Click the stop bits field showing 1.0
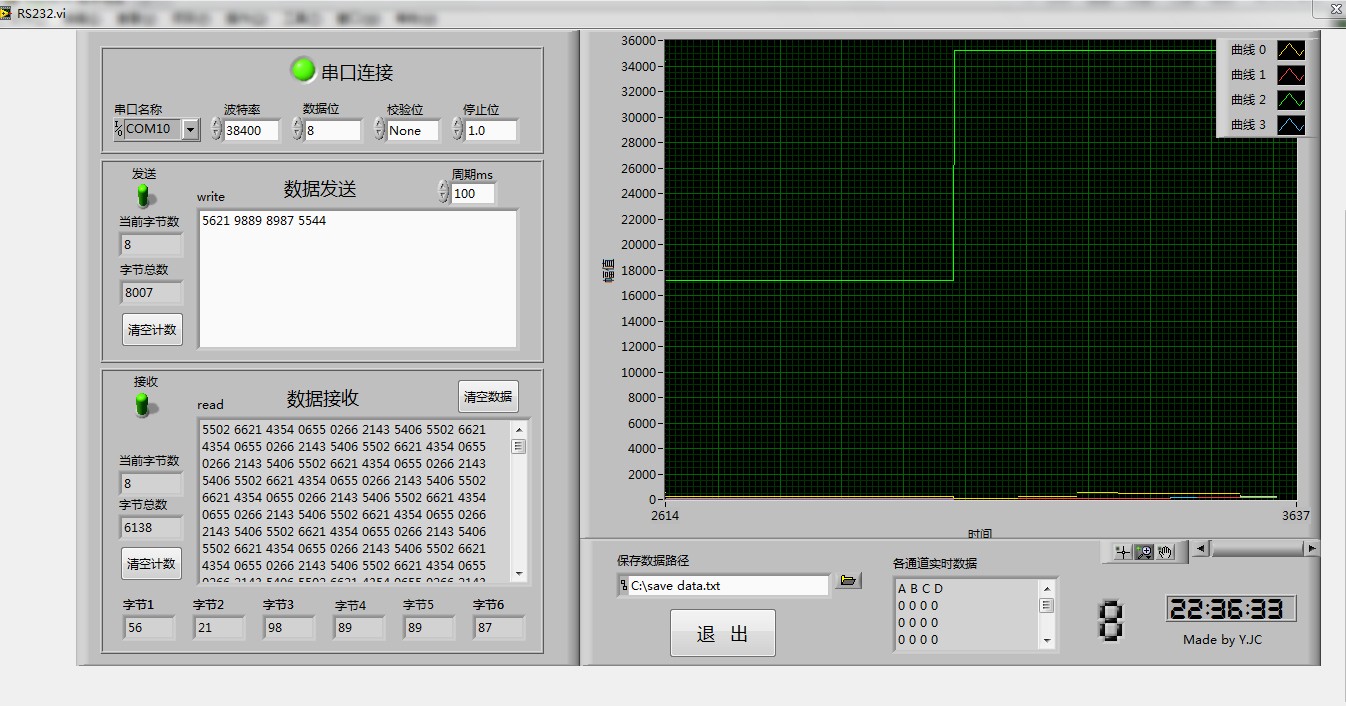This screenshot has height=706, width=1346. (491, 130)
